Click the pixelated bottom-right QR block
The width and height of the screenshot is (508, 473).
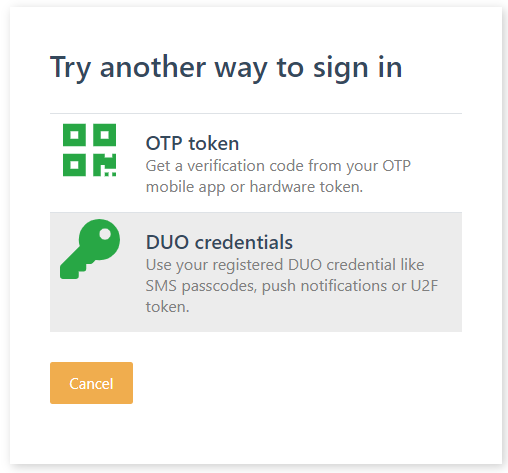pos(104,165)
